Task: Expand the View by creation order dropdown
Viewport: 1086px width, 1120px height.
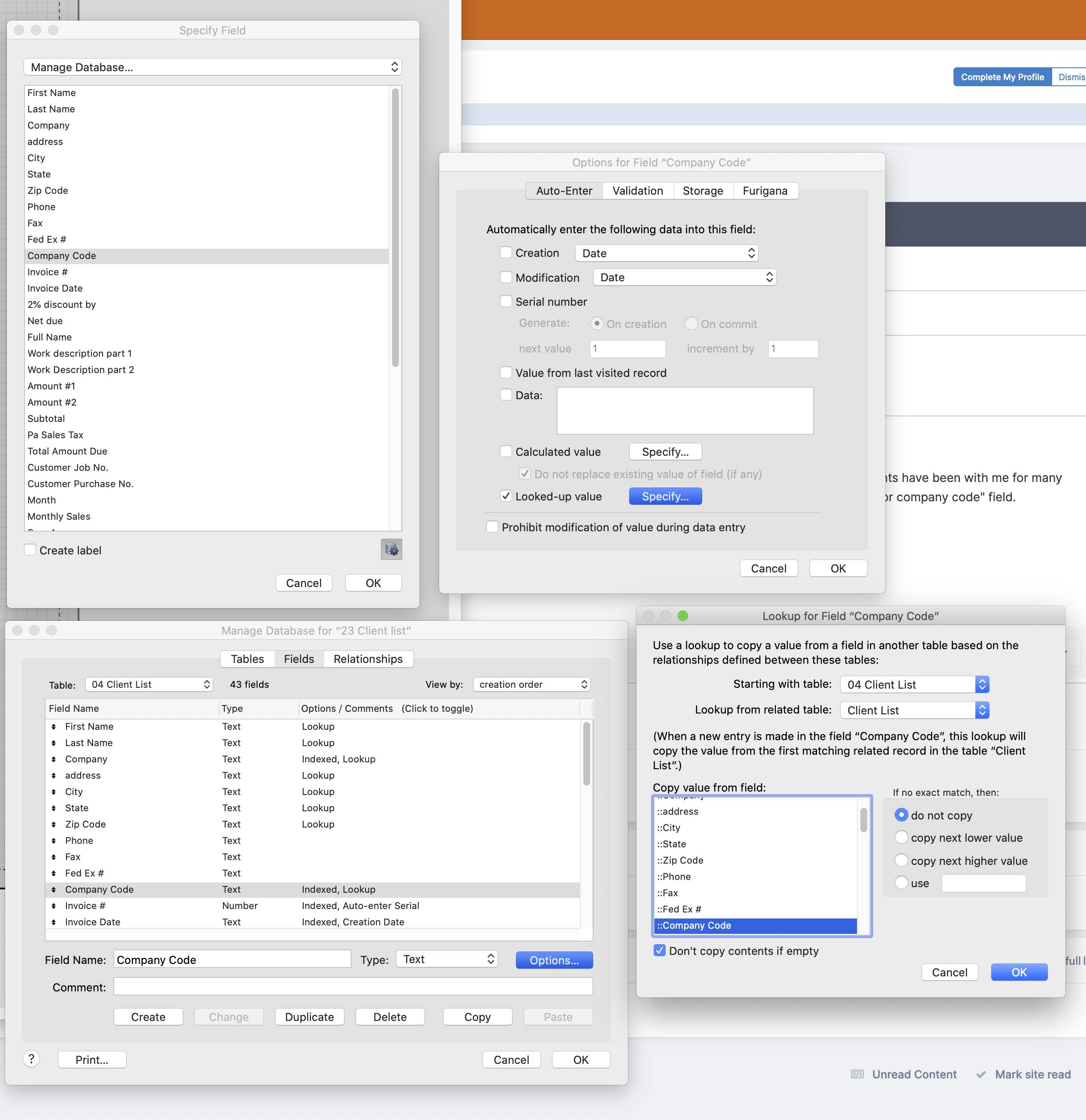Action: (x=531, y=684)
